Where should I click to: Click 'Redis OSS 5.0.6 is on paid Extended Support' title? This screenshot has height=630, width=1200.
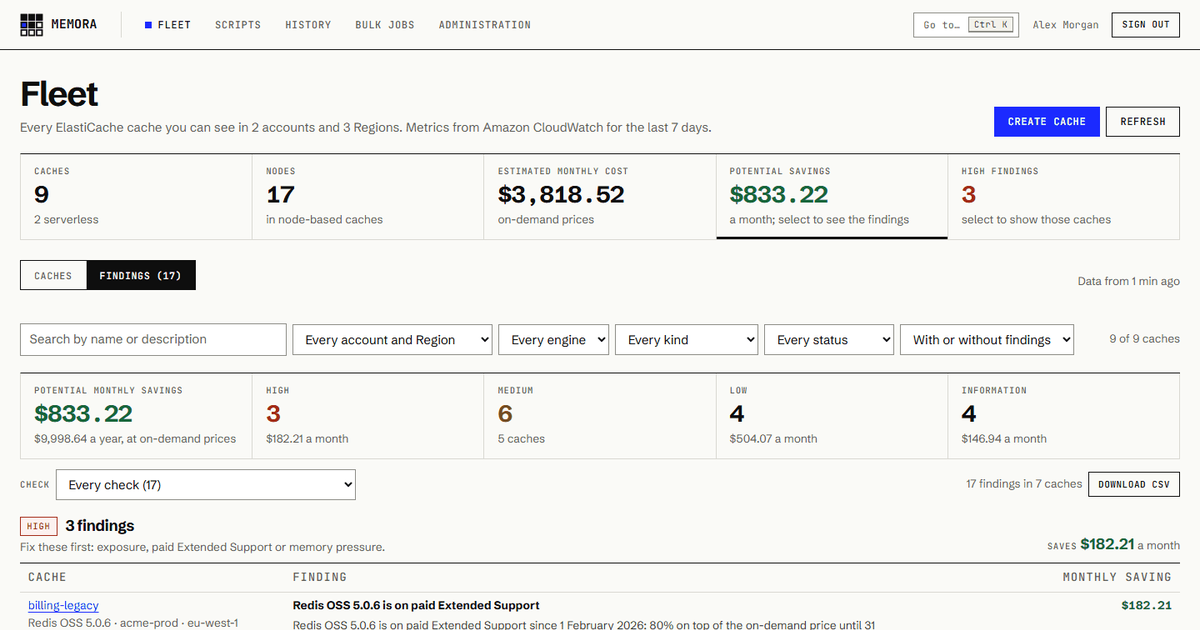pos(416,605)
